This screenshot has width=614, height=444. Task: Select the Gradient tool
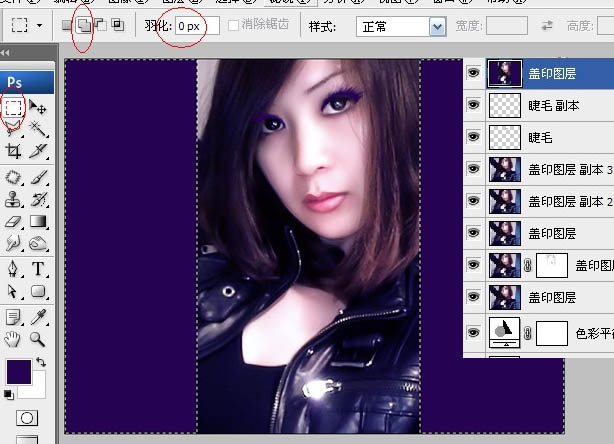pyautogui.click(x=38, y=222)
